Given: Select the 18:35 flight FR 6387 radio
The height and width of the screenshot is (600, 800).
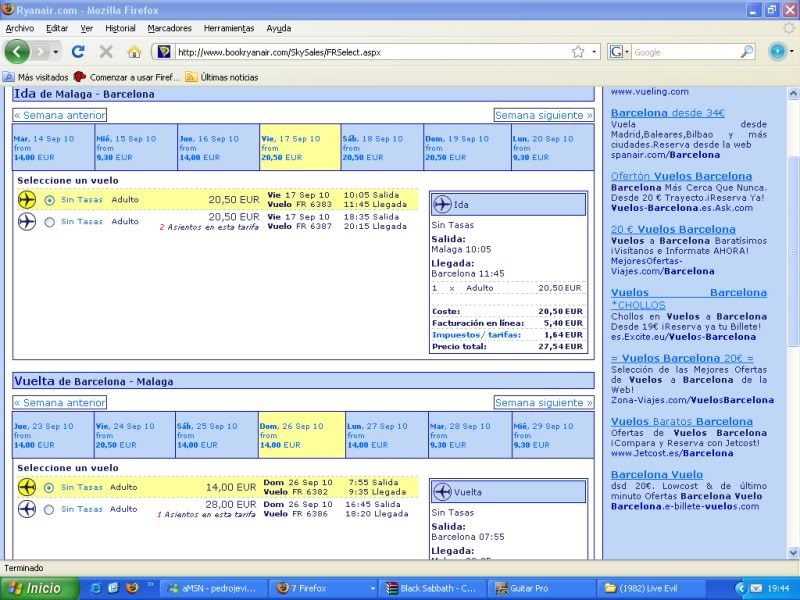Looking at the screenshot, I should [x=49, y=222].
